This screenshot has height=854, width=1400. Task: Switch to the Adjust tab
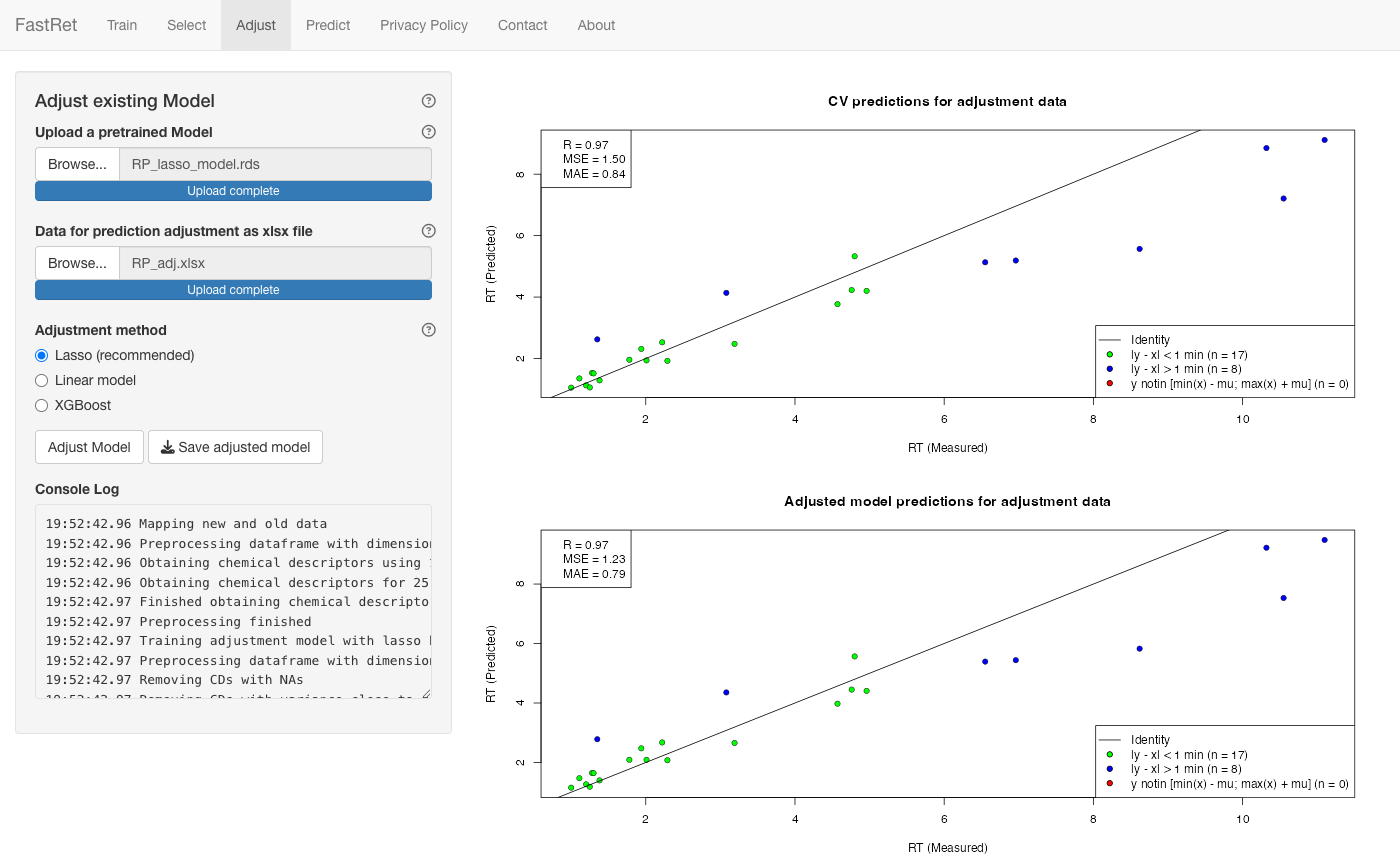click(x=256, y=25)
